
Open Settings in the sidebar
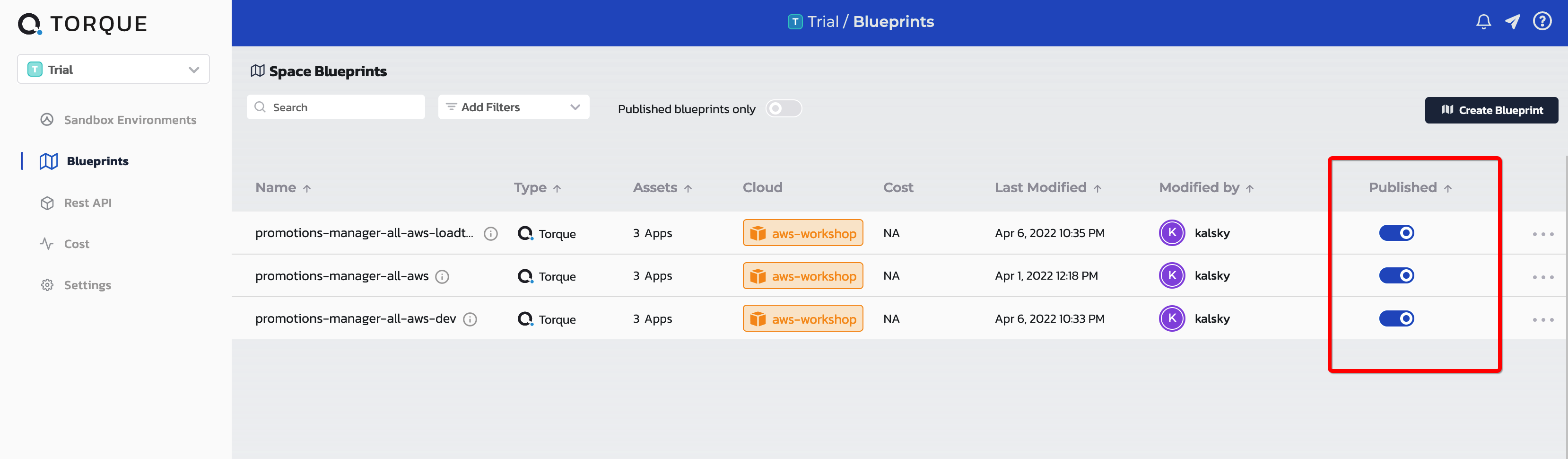point(76,285)
